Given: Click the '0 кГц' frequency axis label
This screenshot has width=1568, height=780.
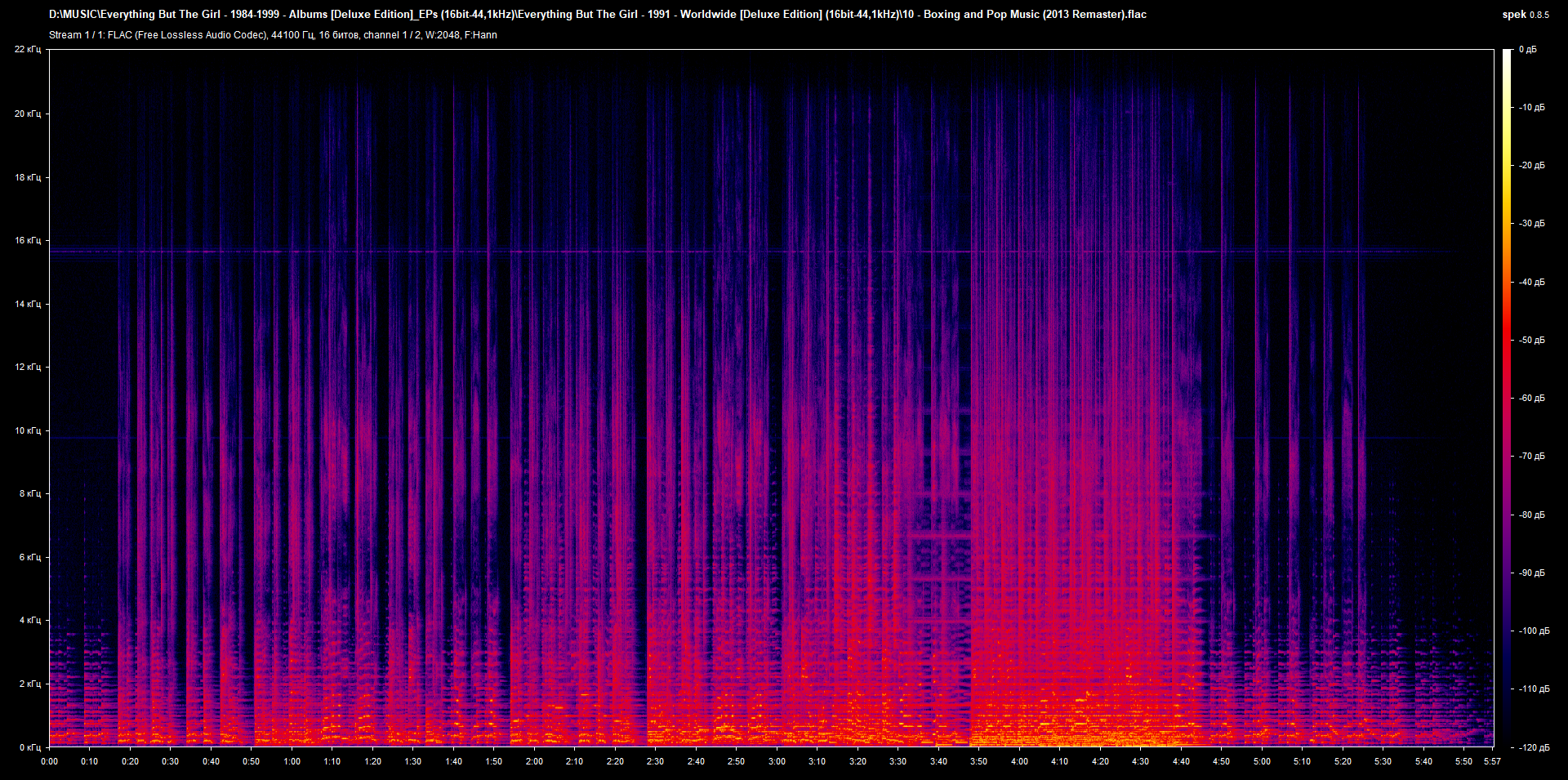Looking at the screenshot, I should (x=30, y=747).
